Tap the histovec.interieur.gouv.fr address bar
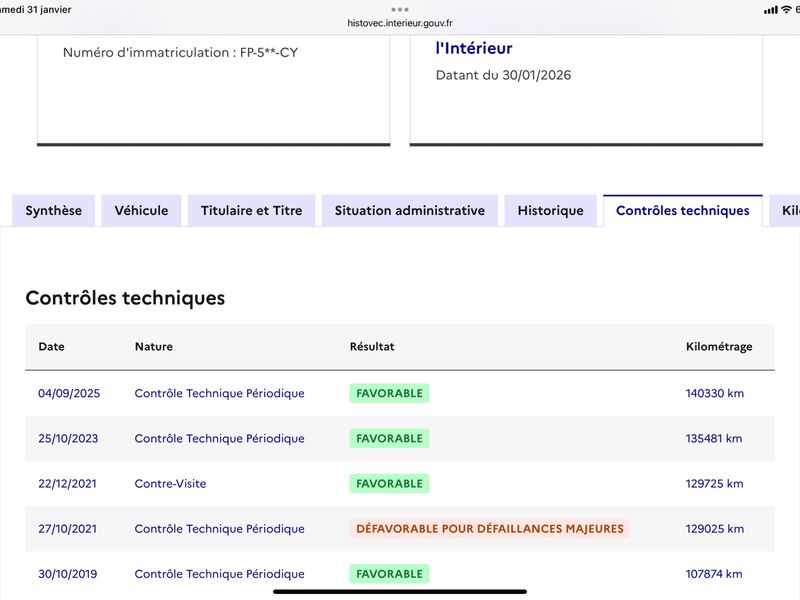 tap(400, 23)
